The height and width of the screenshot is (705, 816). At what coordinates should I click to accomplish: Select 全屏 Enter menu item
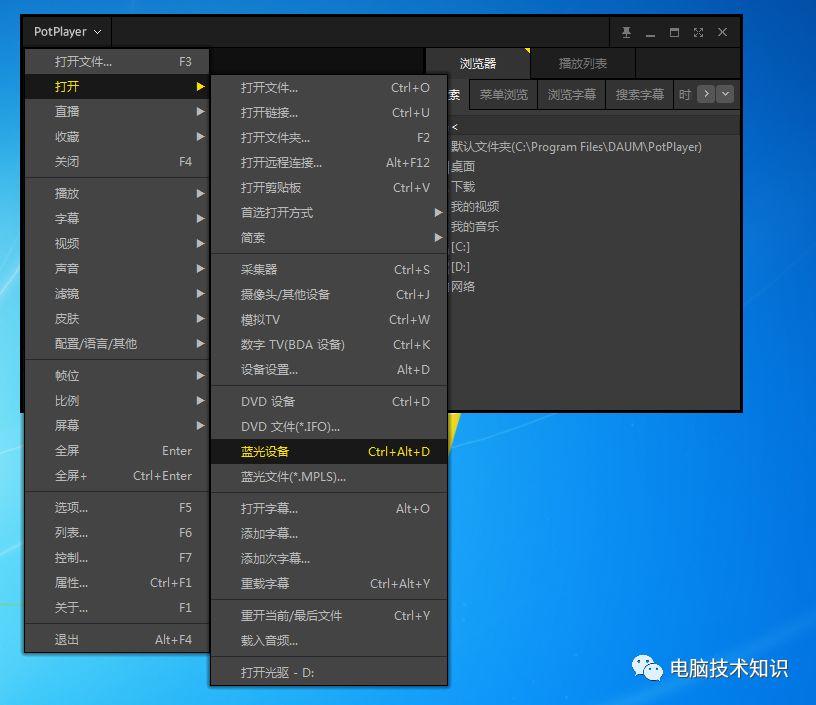pos(117,451)
